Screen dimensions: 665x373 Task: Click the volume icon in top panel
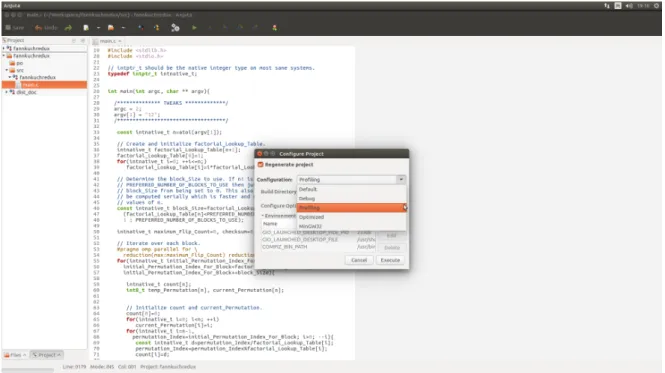tap(629, 6)
